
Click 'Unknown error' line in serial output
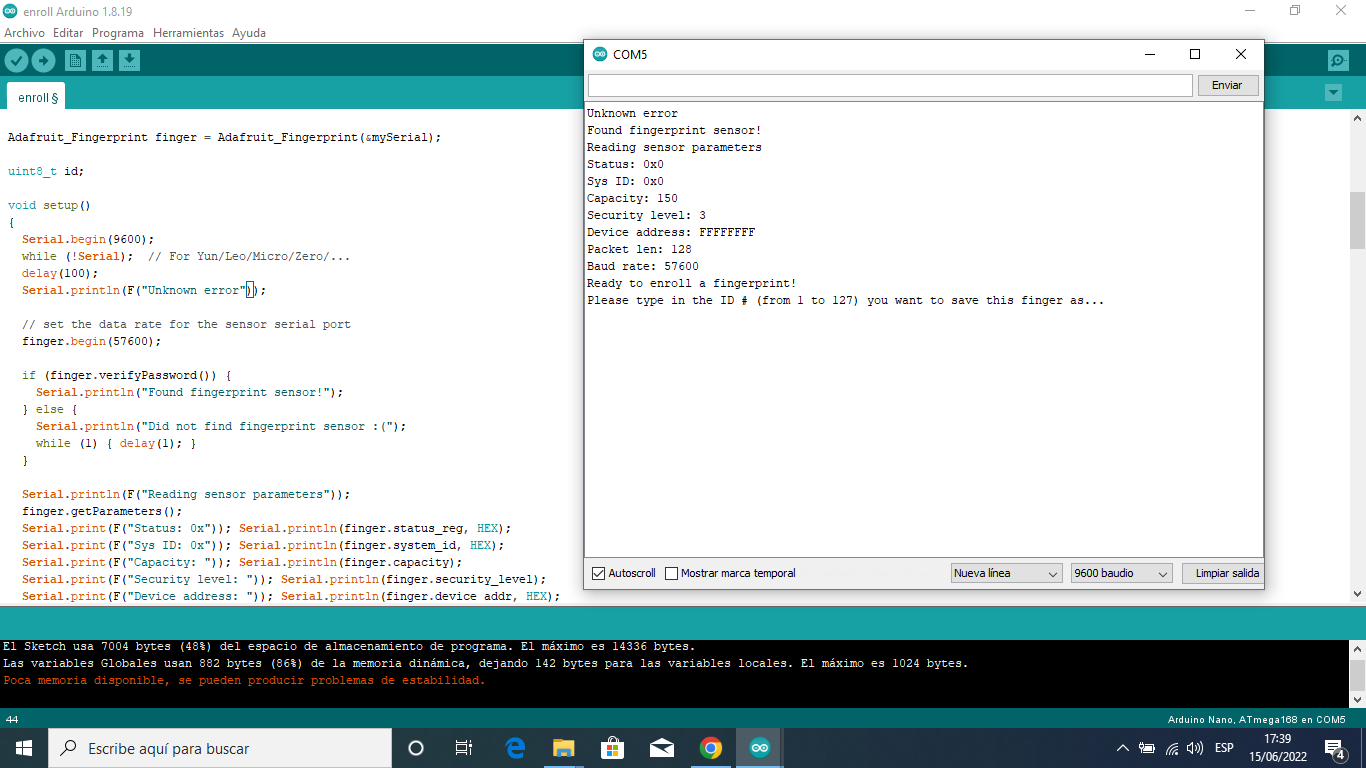click(x=632, y=113)
